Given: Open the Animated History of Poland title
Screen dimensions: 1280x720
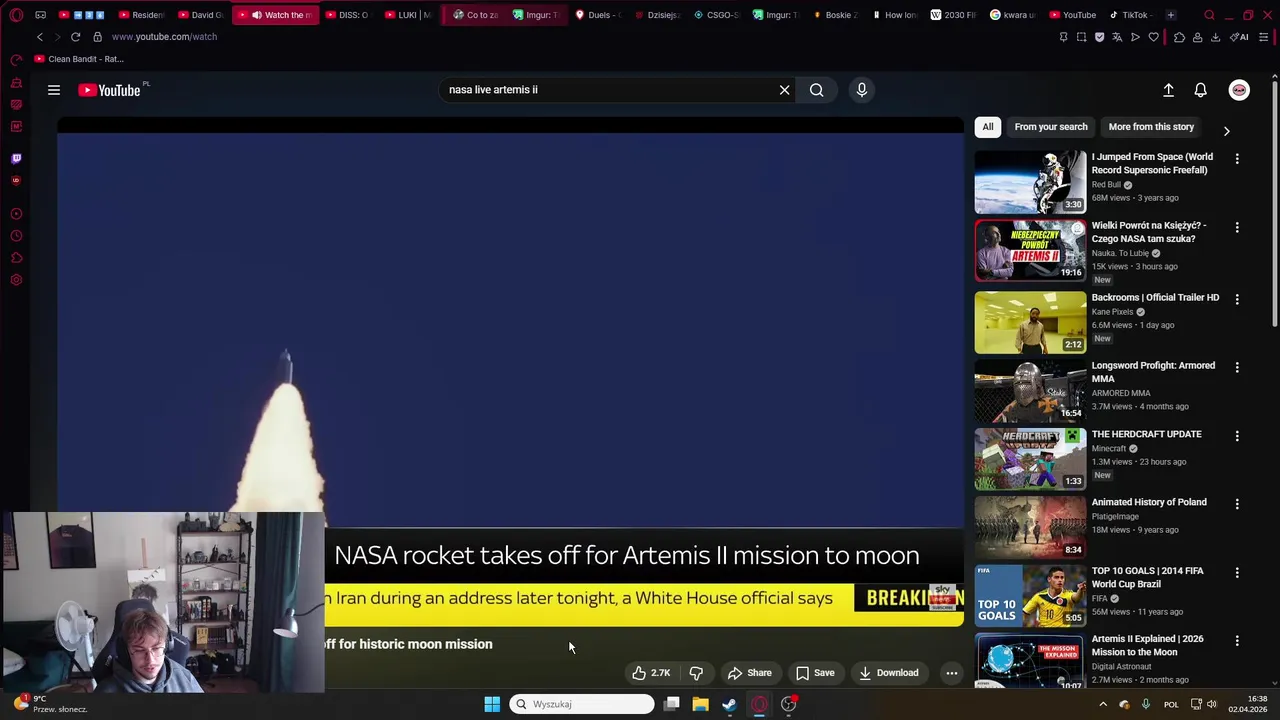Looking at the screenshot, I should click(x=1149, y=502).
